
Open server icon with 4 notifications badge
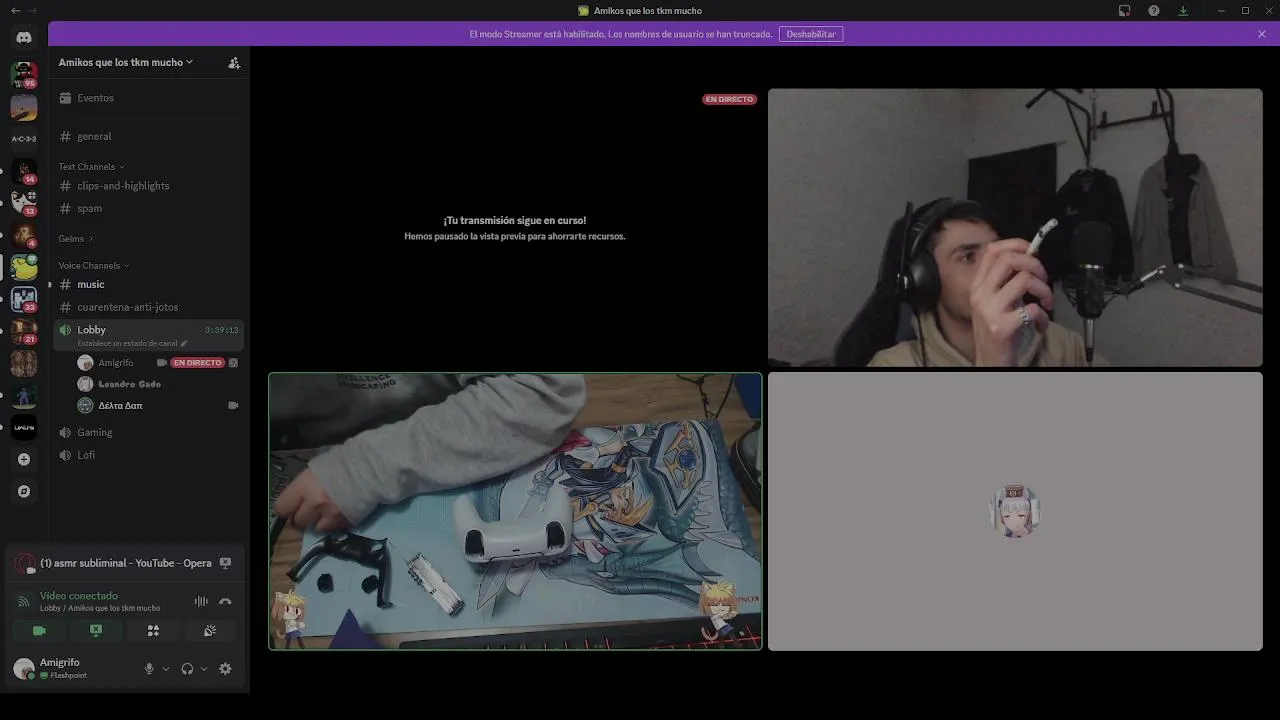[x=24, y=235]
